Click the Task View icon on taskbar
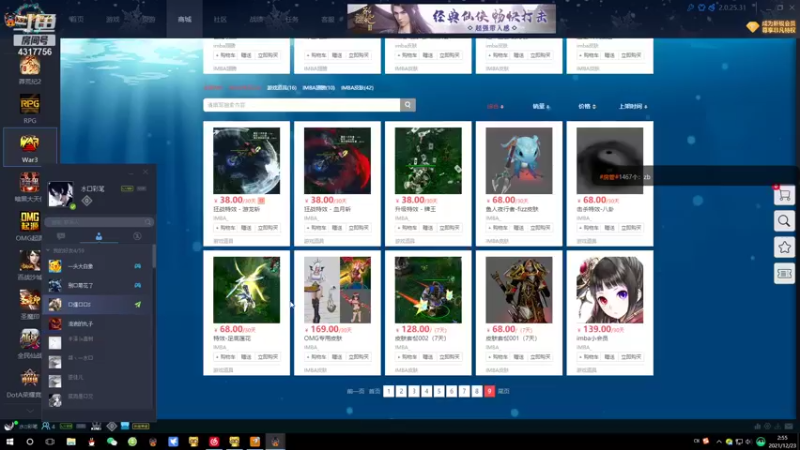The image size is (800, 450). [x=50, y=441]
